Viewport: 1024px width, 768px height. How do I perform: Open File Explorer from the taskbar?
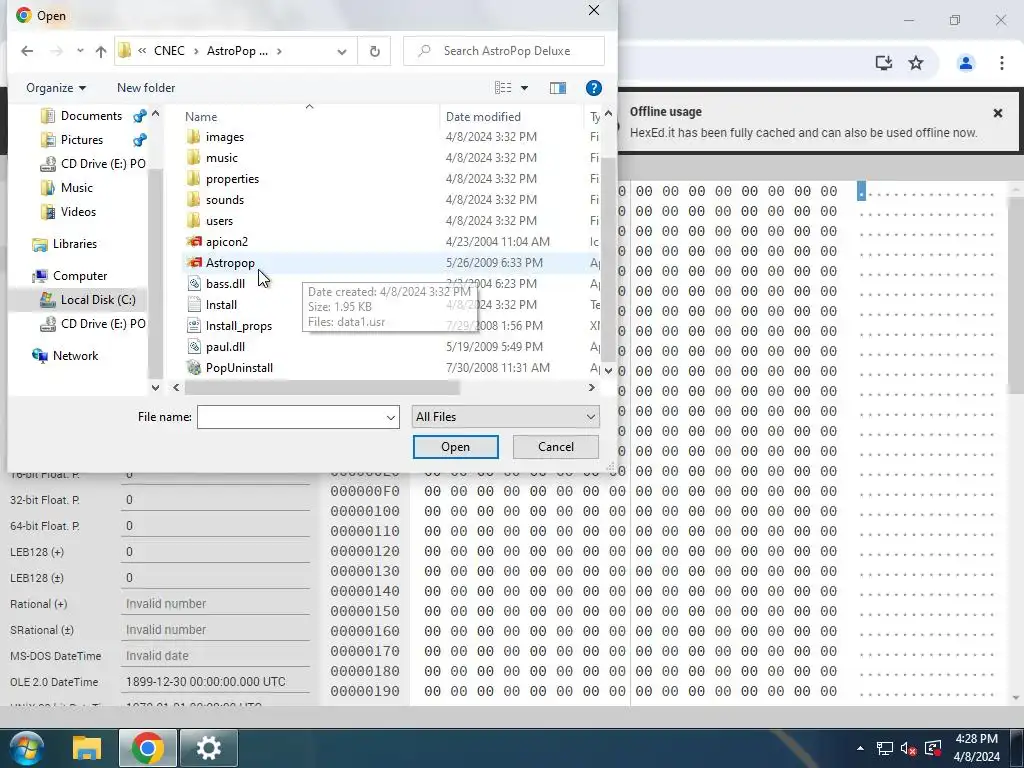(87, 748)
